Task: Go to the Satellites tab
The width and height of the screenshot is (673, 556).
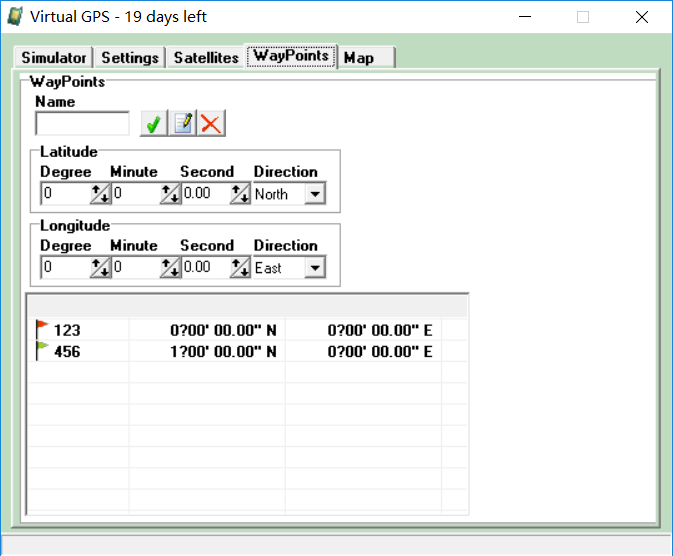Action: 206,58
